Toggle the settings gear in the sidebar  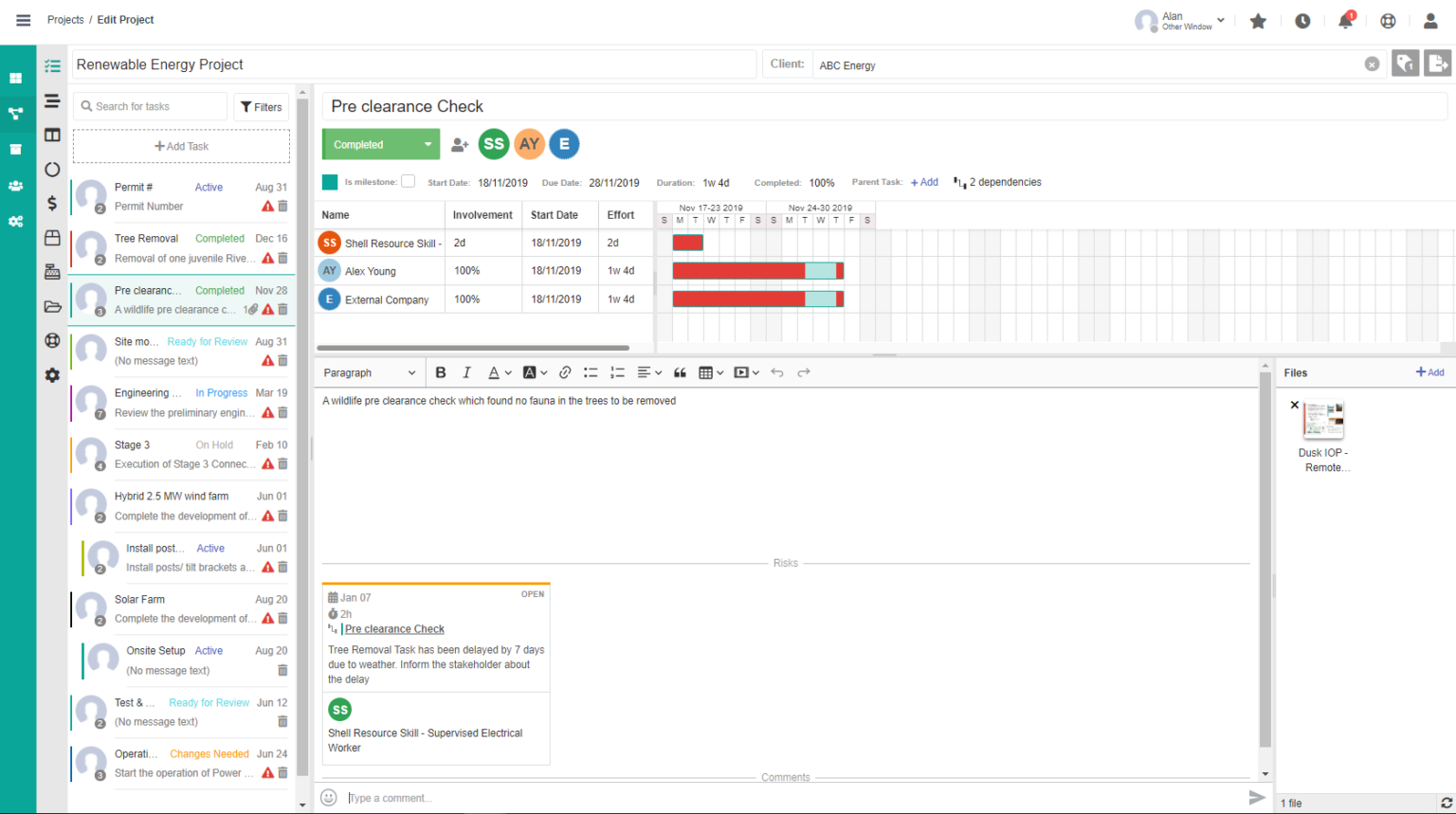pos(52,374)
